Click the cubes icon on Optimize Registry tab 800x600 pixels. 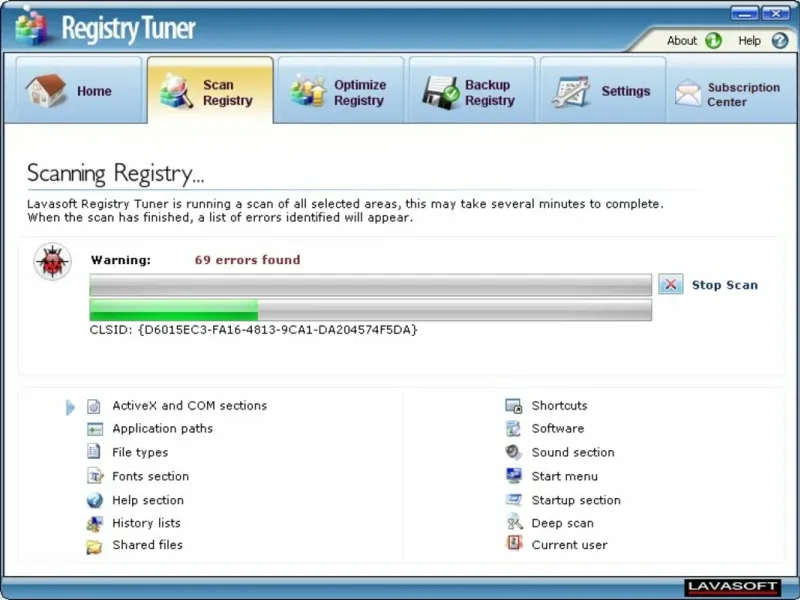[x=308, y=91]
